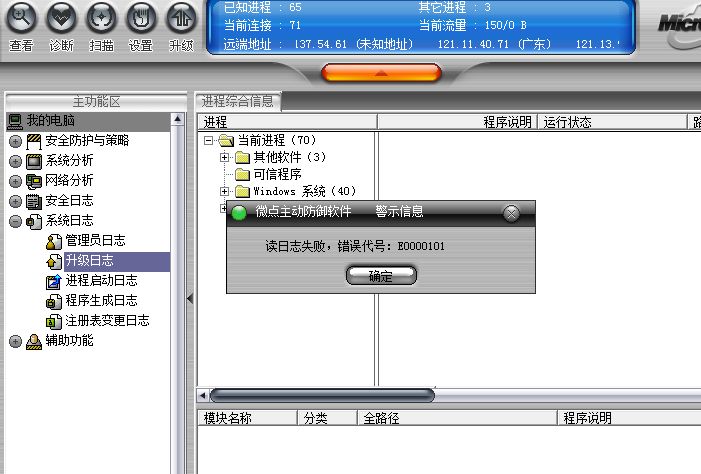701x474 pixels.
Task: Select 辅助功能 label
Action: [69, 340]
